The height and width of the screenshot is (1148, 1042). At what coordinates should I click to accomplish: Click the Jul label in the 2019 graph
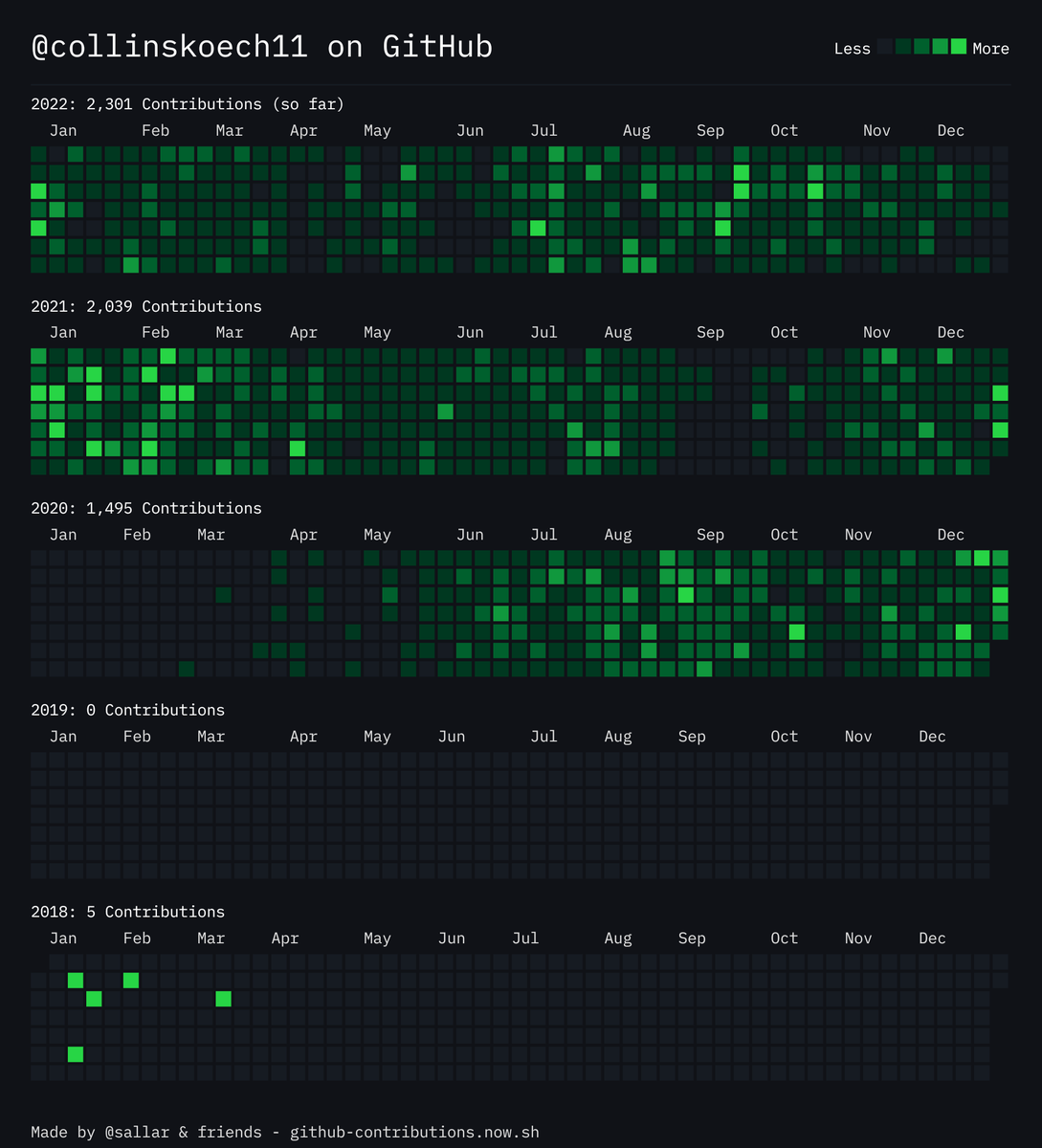coord(543,737)
